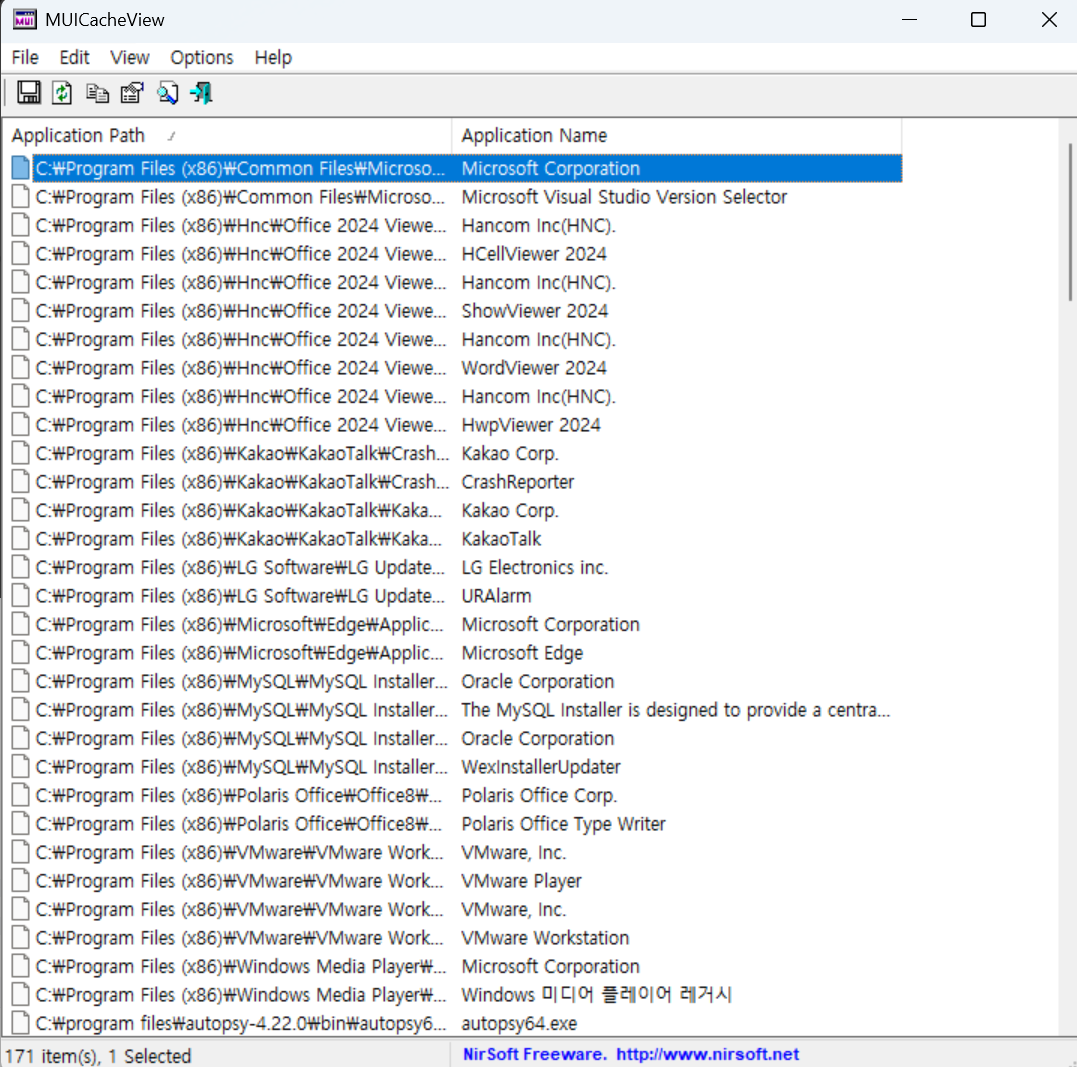Select the Windows 미디어 플레이어 레거시 entry
This screenshot has width=1077, height=1067.
tap(456, 995)
